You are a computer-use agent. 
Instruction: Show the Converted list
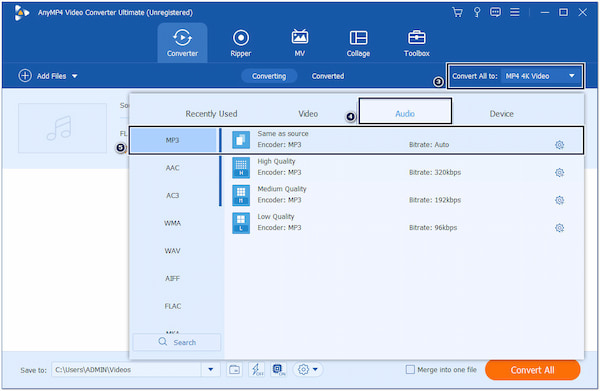point(328,76)
